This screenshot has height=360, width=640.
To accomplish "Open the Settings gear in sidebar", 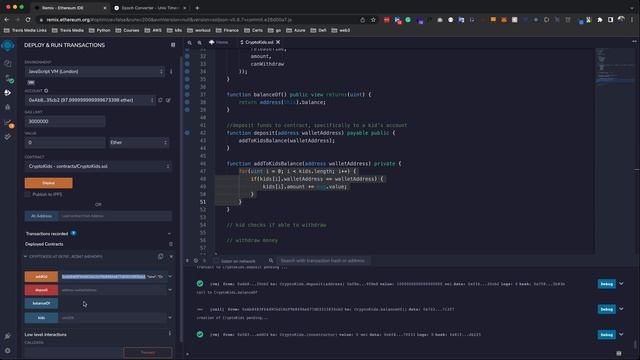I will point(7,351).
